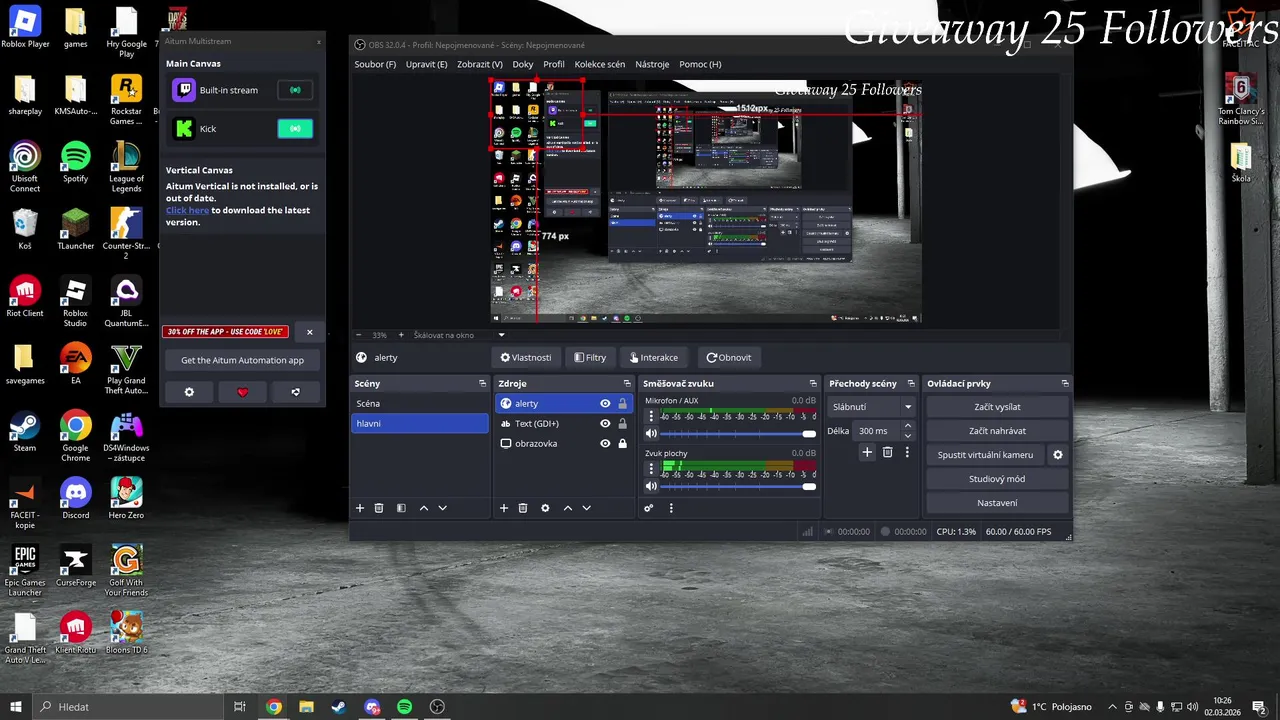This screenshot has width=1280, height=720.
Task: Pop out the Scény dock panel
Action: tap(482, 384)
